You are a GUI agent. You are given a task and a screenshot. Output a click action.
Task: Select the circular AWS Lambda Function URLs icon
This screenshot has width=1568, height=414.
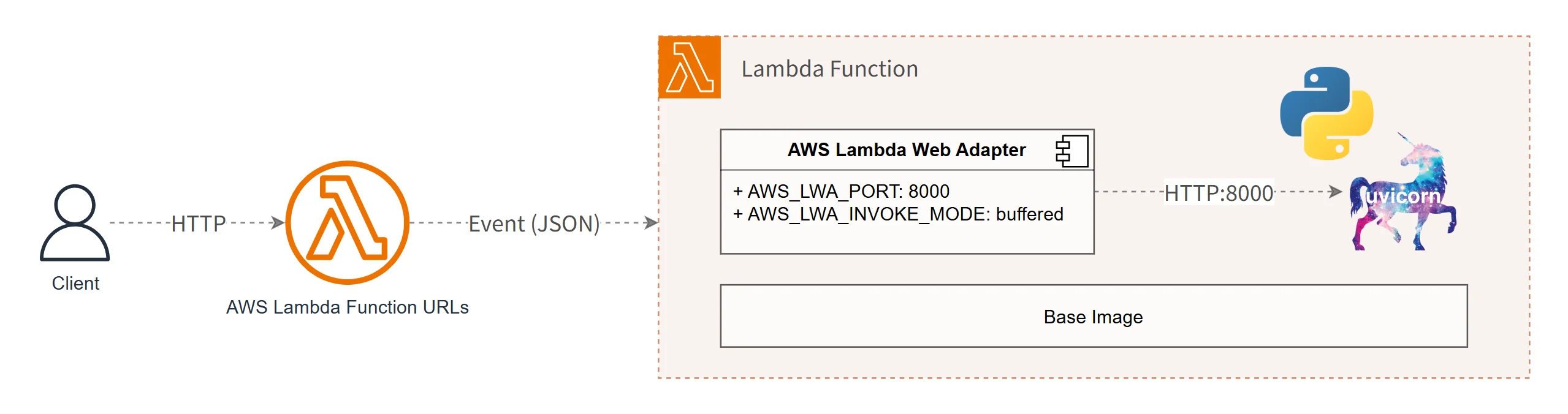coord(348,223)
